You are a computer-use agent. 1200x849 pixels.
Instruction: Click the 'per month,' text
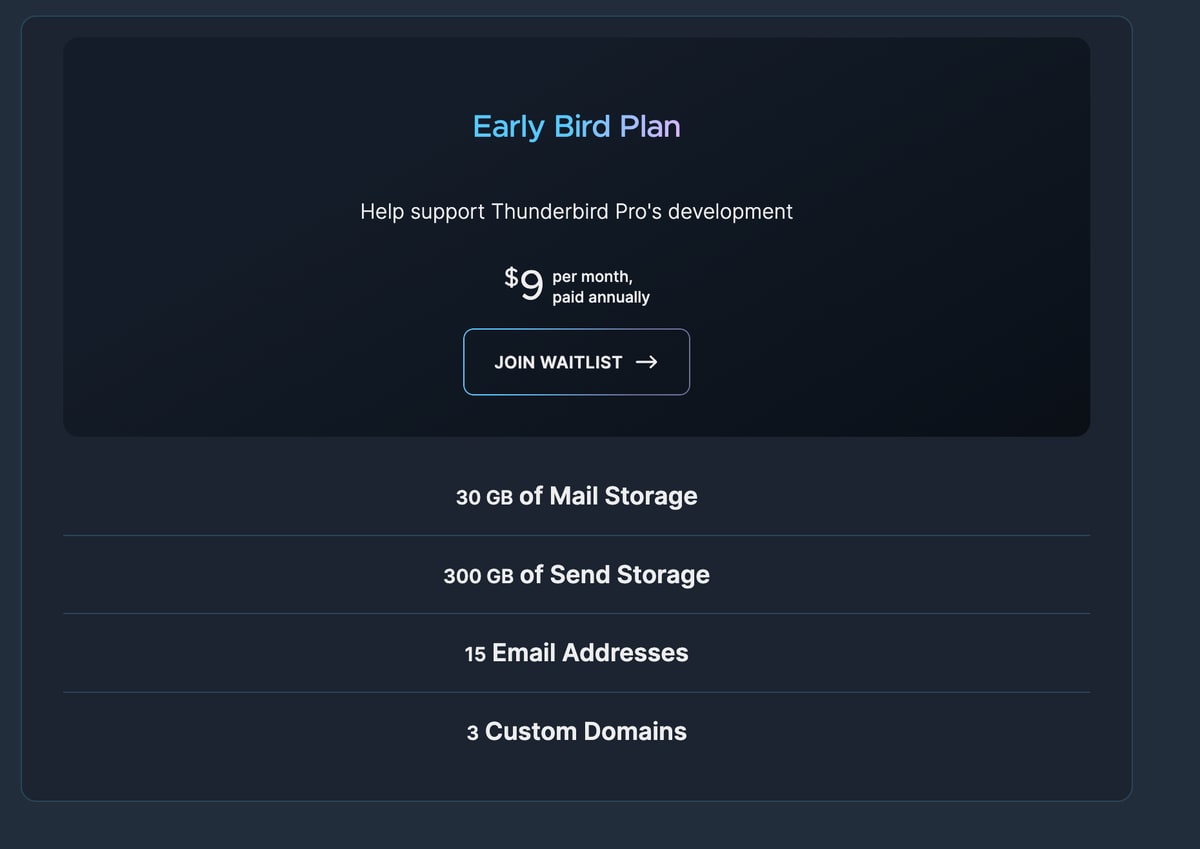click(592, 277)
